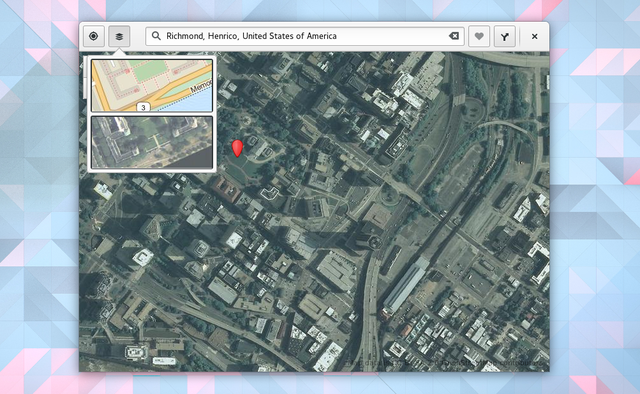The height and width of the screenshot is (394, 640).
Task: Select the aerial satellite layer thumbnail
Action: pyautogui.click(x=152, y=142)
